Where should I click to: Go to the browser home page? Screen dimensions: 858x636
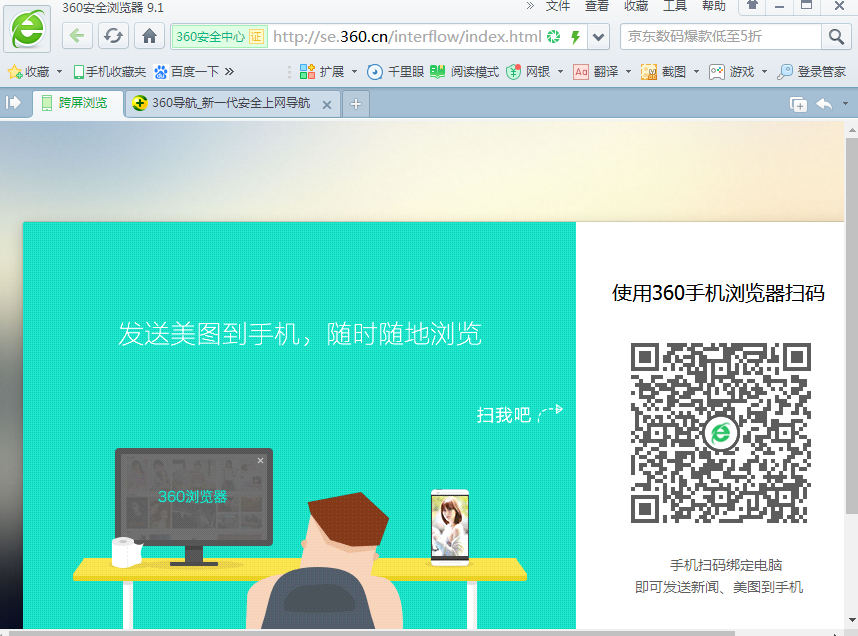coord(149,37)
